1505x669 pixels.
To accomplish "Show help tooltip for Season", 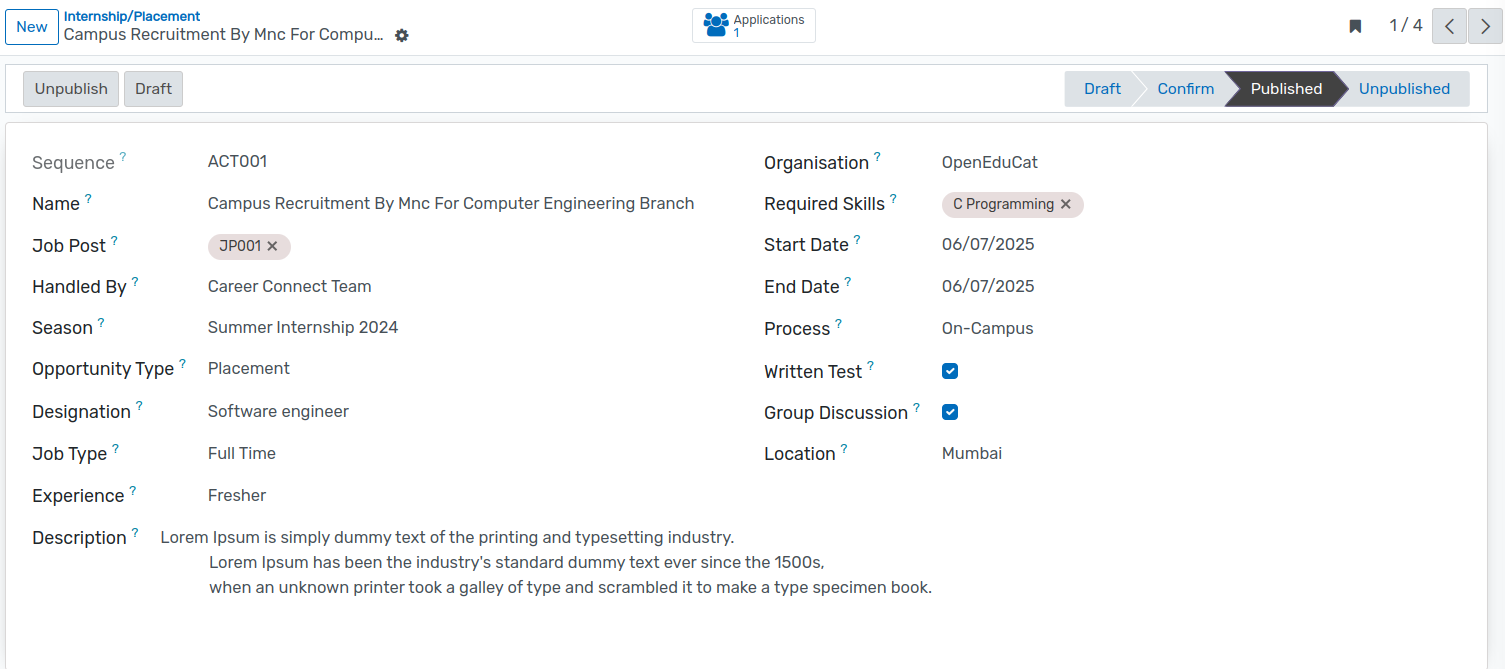I will [x=101, y=322].
